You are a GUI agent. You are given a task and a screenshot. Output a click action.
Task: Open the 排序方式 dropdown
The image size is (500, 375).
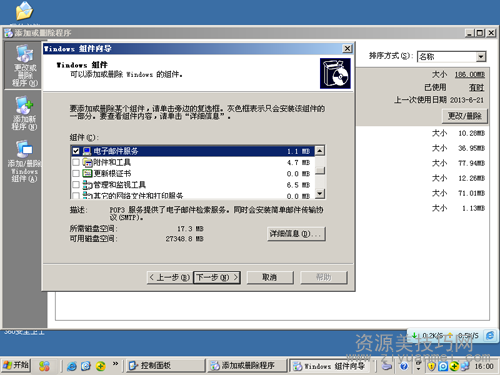[x=481, y=57]
